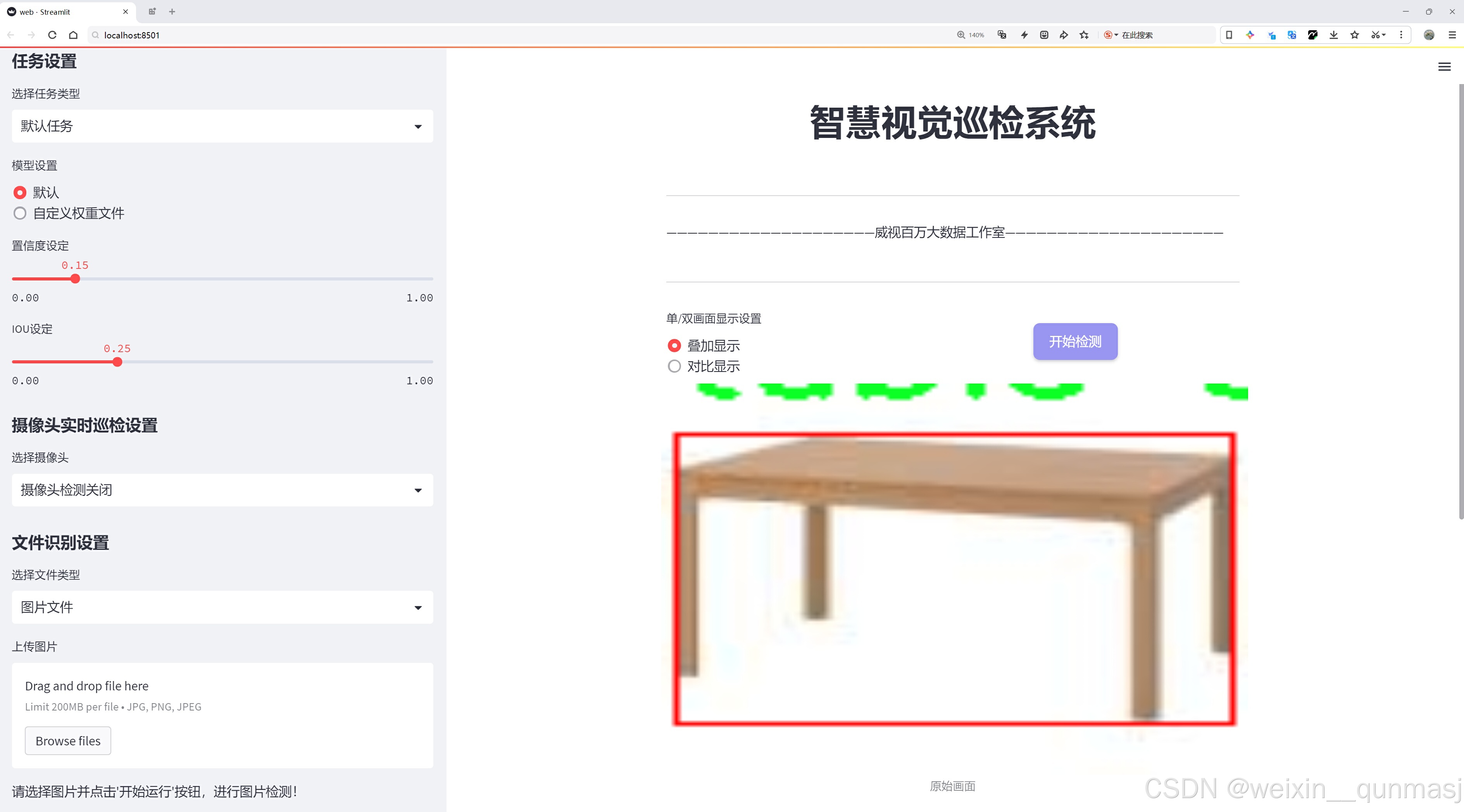
Task: Click the 开始检测 button
Action: [x=1075, y=341]
